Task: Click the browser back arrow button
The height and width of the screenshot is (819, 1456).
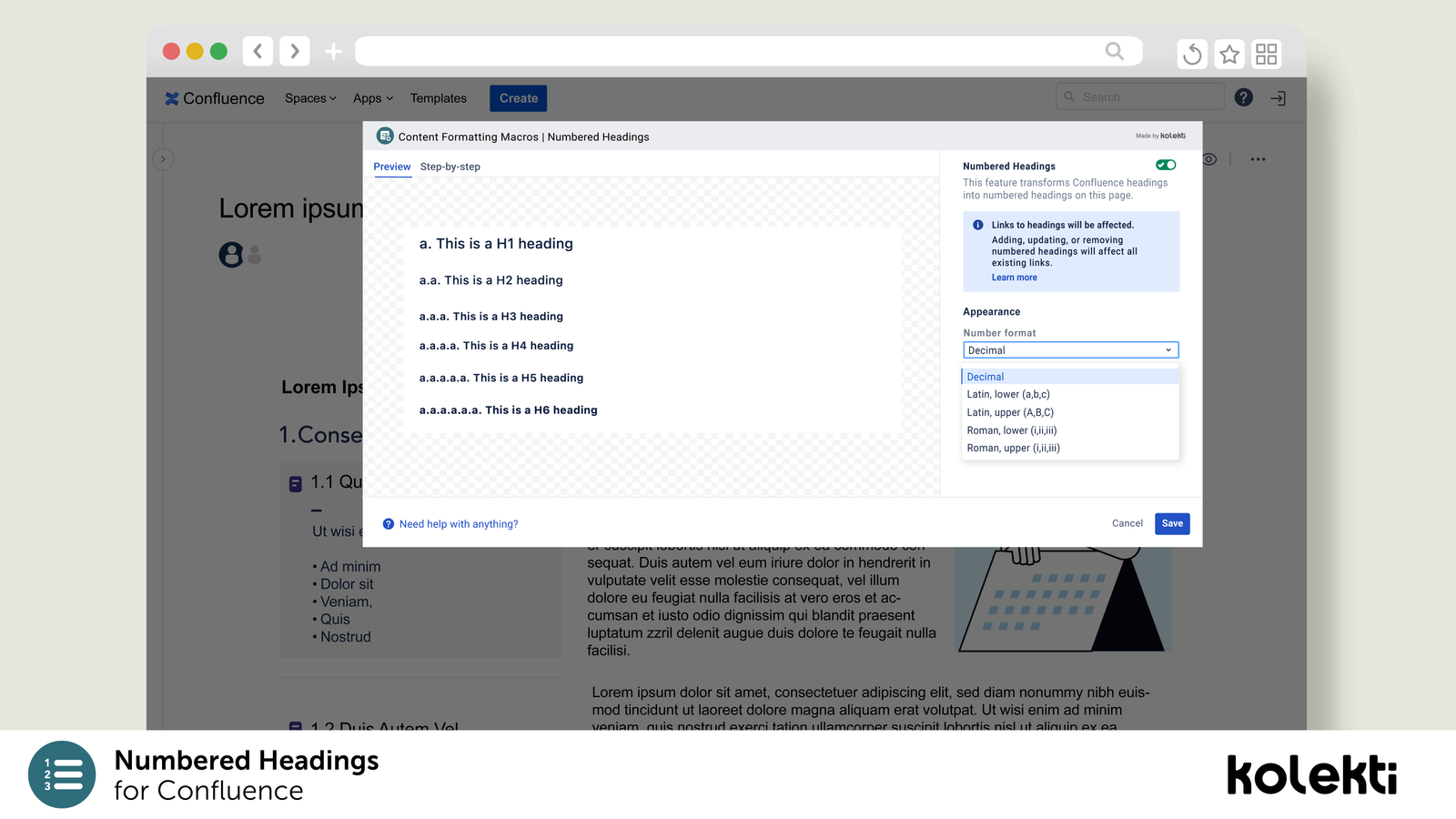Action: tap(258, 51)
